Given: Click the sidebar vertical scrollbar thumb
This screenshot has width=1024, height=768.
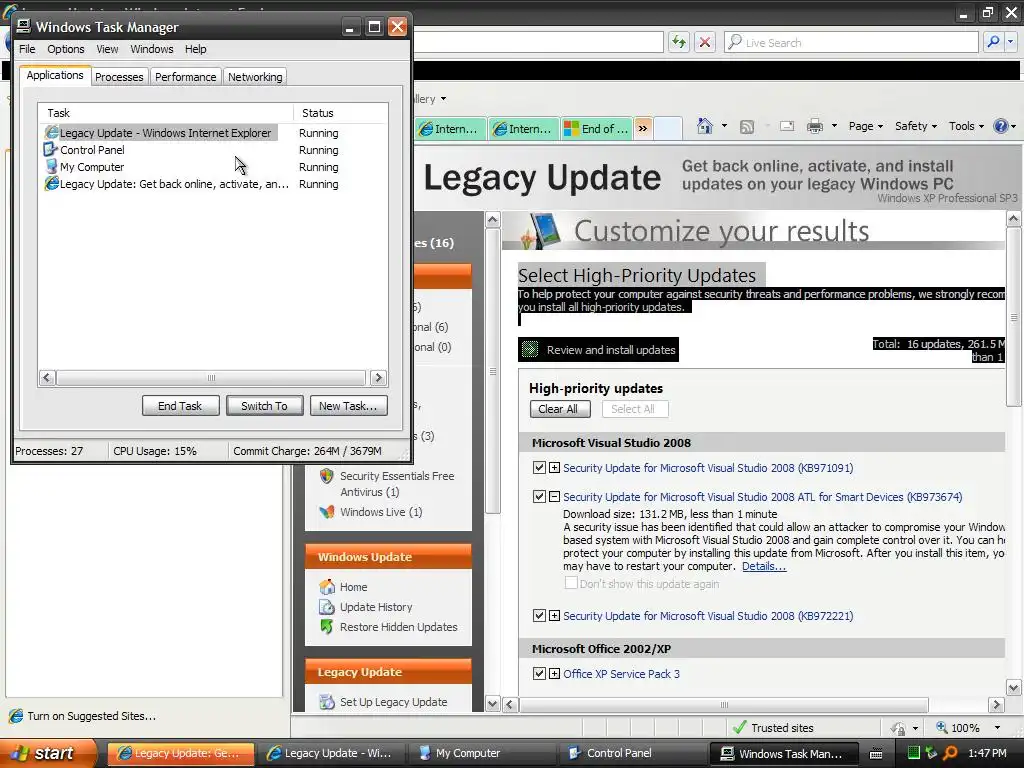Looking at the screenshot, I should point(493,371).
